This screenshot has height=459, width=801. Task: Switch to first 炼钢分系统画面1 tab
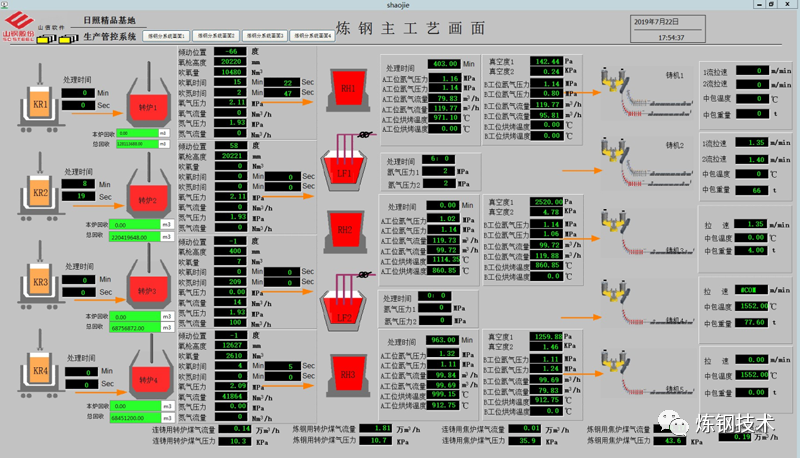pos(166,35)
